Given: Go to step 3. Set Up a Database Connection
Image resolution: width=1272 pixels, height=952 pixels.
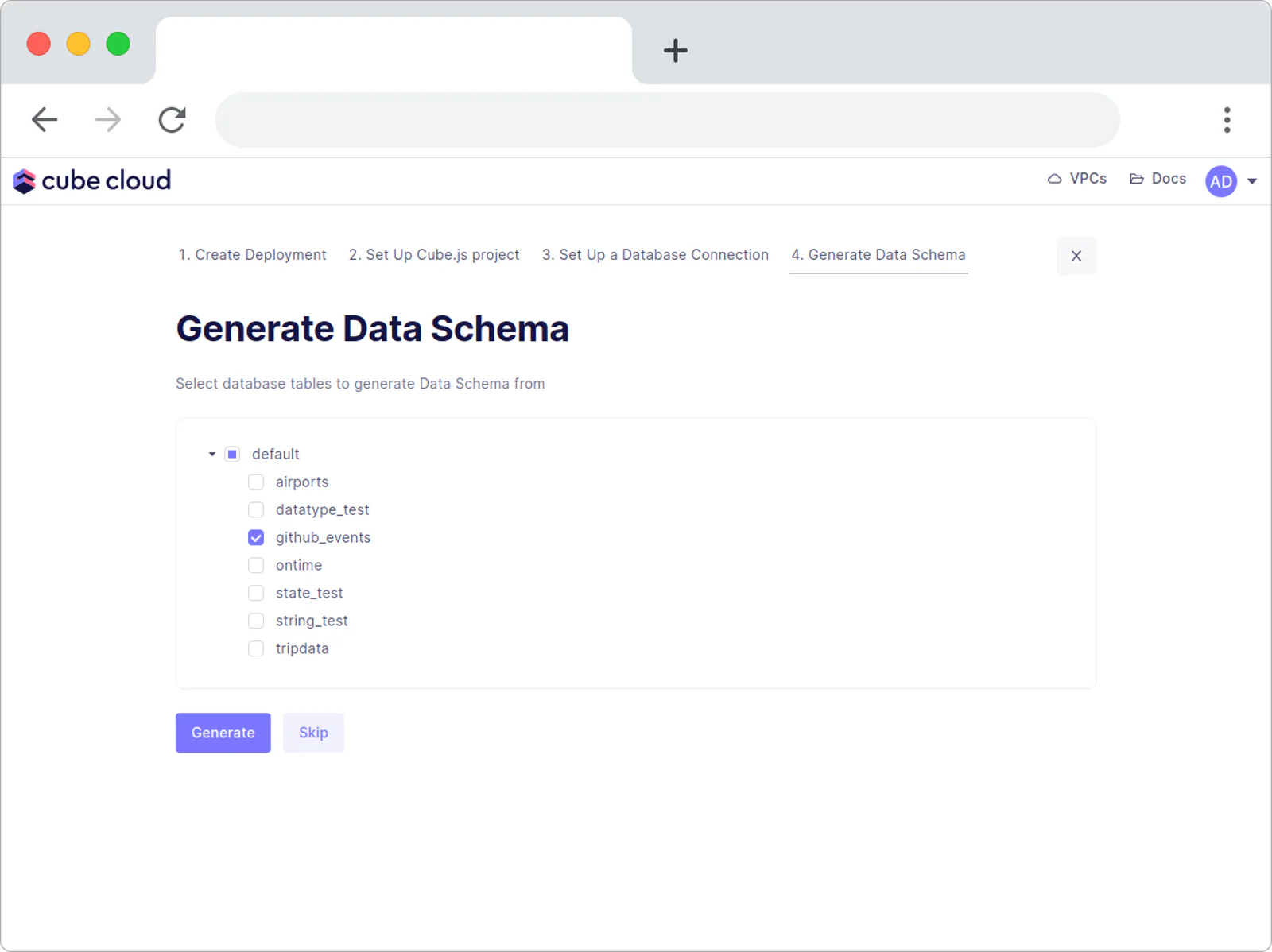Looking at the screenshot, I should click(x=655, y=255).
